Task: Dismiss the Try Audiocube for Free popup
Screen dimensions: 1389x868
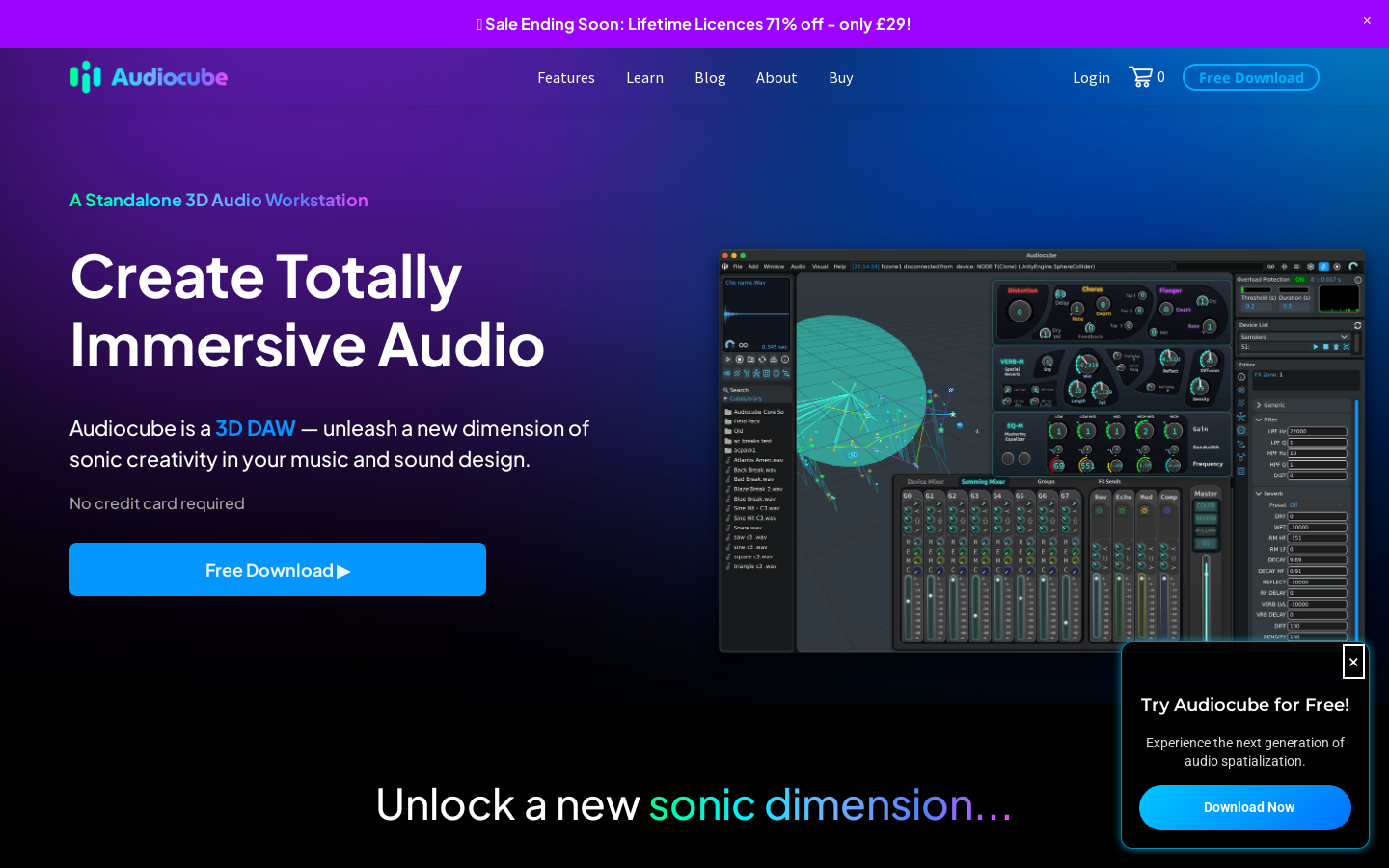Action: click(x=1353, y=662)
